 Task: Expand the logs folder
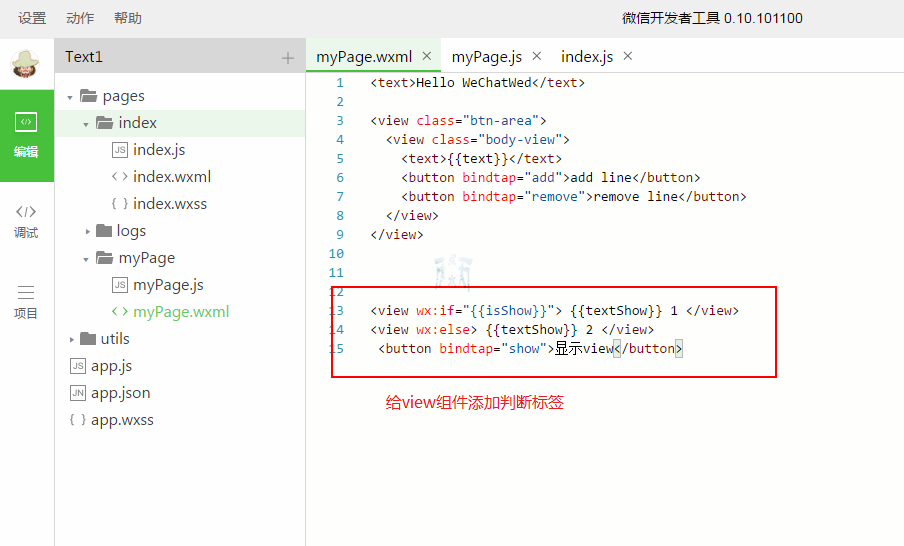point(87,231)
